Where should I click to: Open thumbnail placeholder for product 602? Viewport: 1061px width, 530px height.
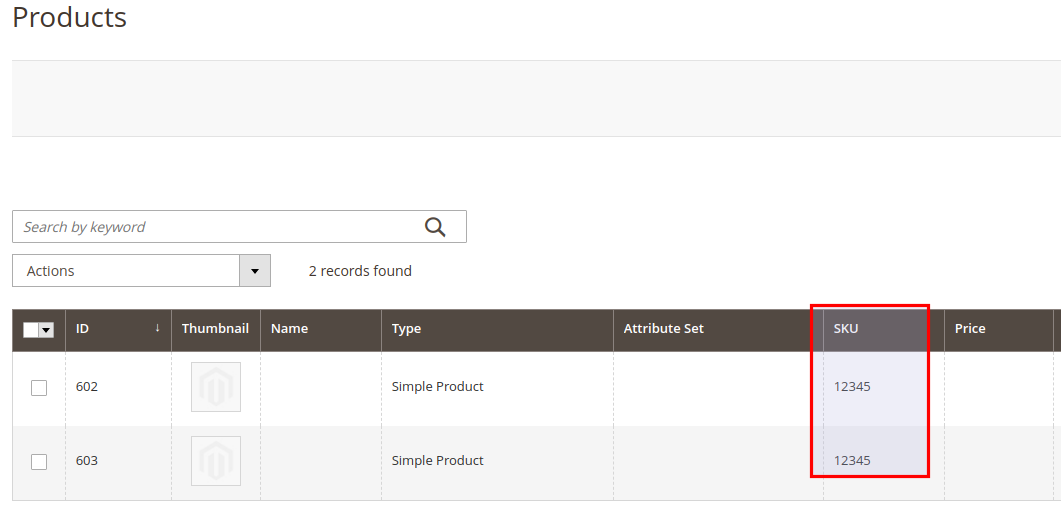[x=216, y=387]
